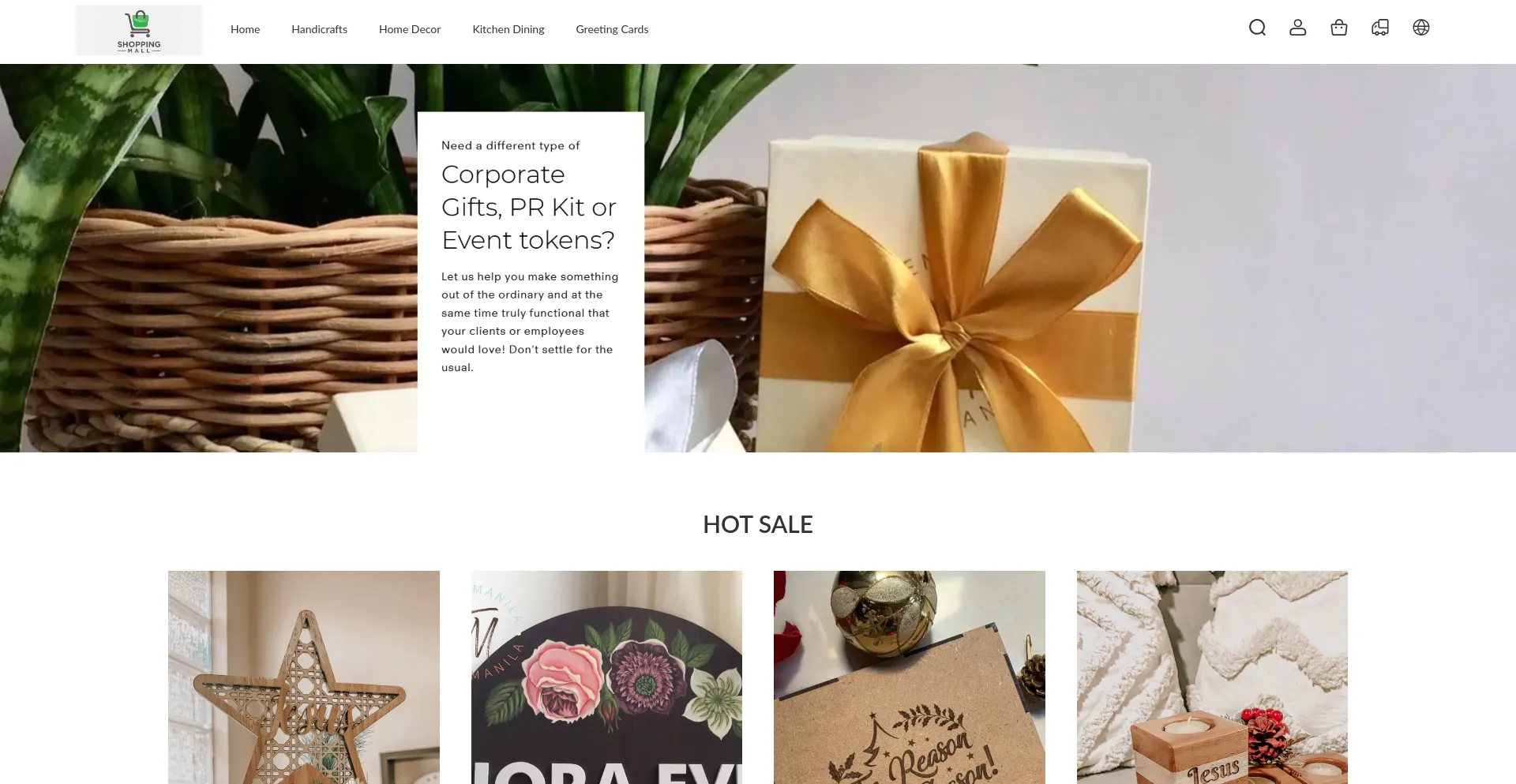
Task: Go to the Home menu item
Action: pyautogui.click(x=245, y=29)
